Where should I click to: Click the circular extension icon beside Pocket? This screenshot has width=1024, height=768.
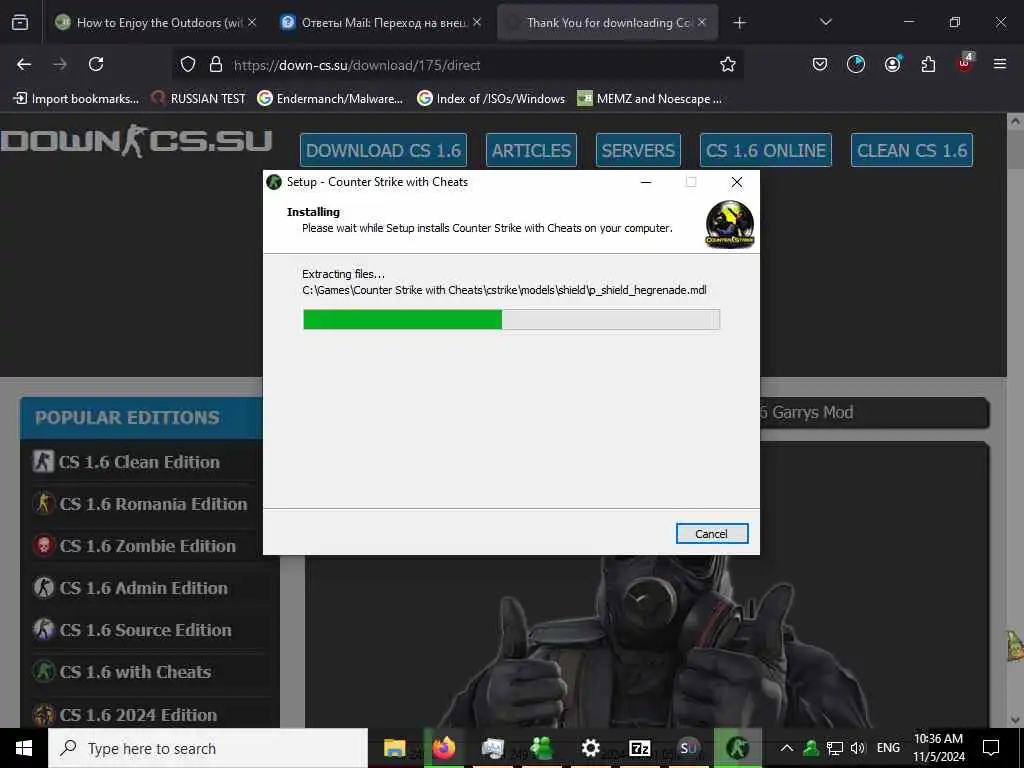click(856, 64)
